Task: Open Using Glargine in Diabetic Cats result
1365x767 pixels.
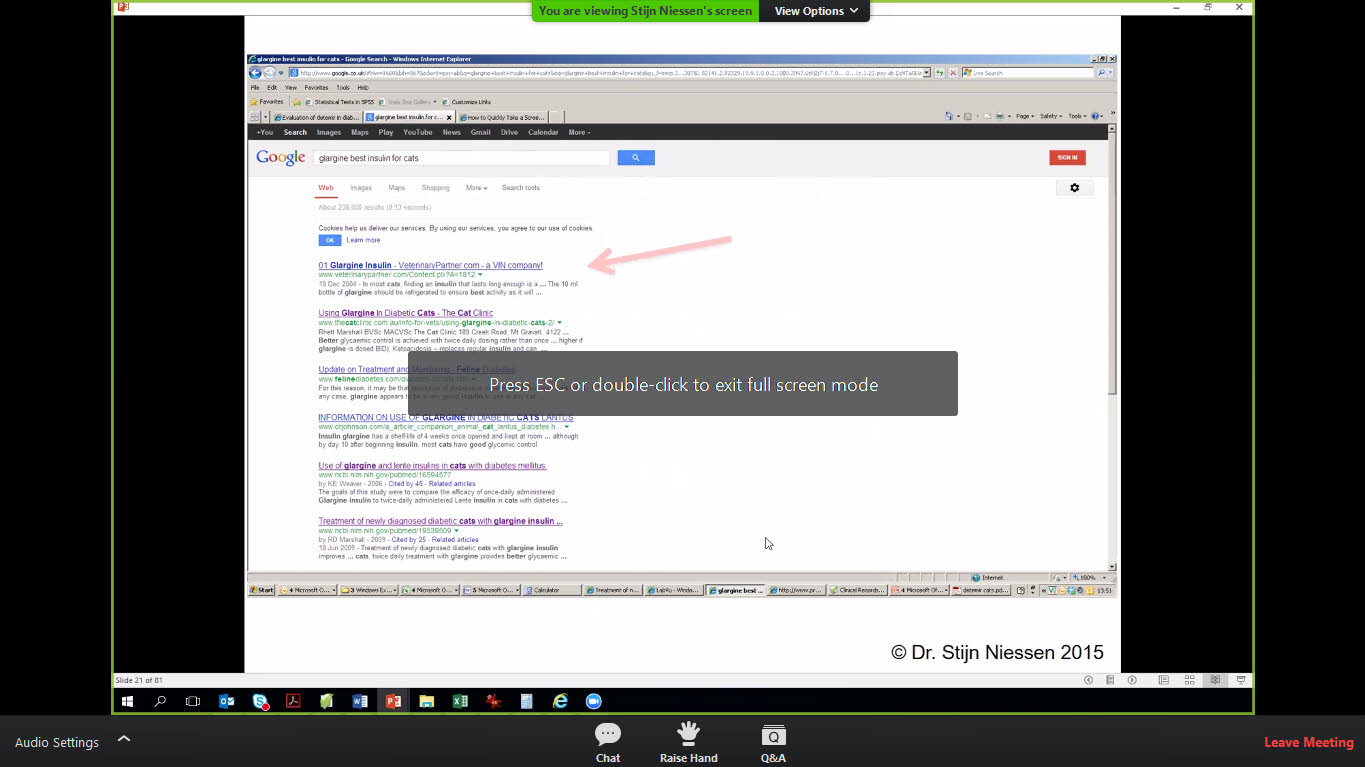Action: point(405,313)
